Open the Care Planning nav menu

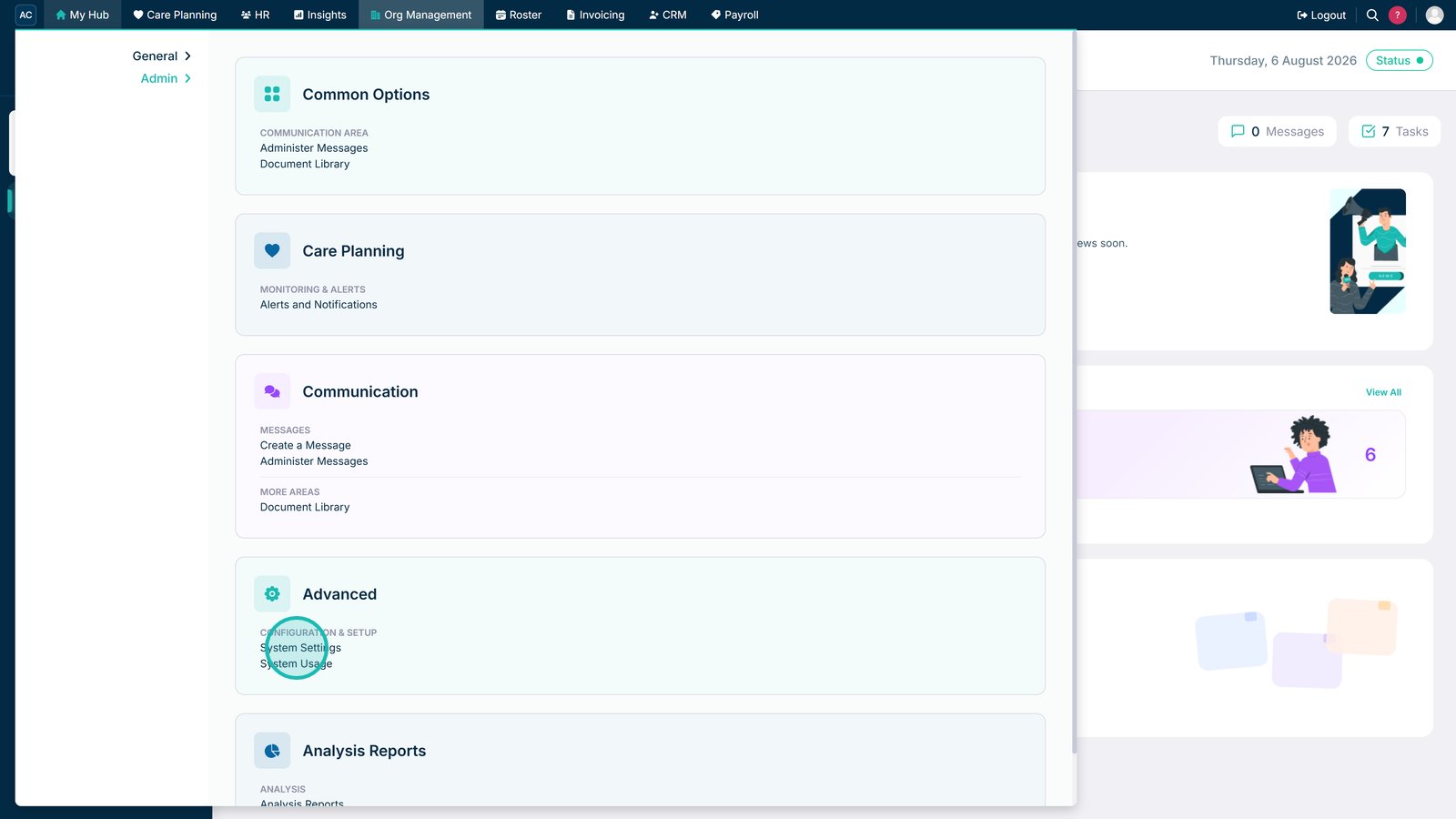point(175,15)
